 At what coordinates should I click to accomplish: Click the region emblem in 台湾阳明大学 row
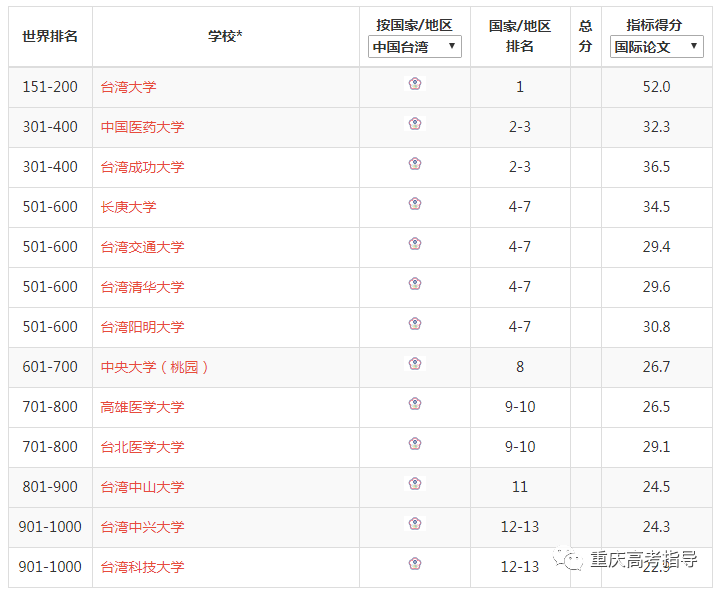click(415, 323)
